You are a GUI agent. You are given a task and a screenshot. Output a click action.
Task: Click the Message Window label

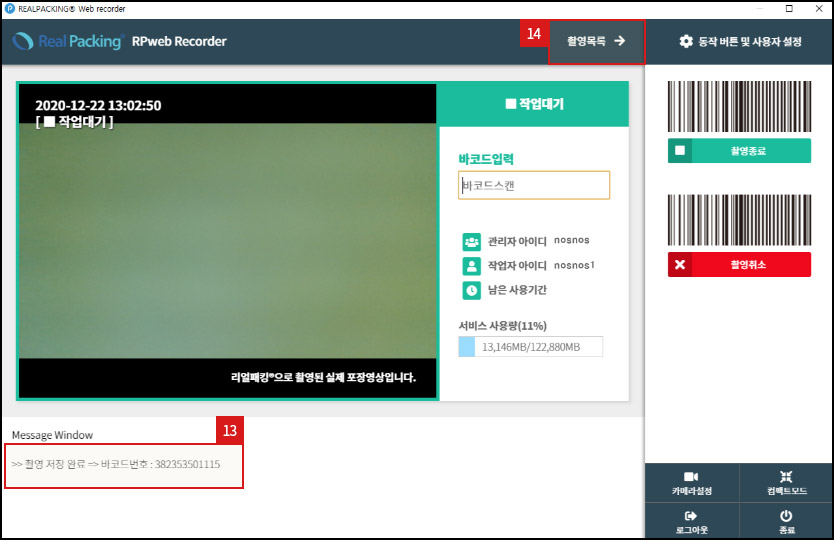(52, 435)
